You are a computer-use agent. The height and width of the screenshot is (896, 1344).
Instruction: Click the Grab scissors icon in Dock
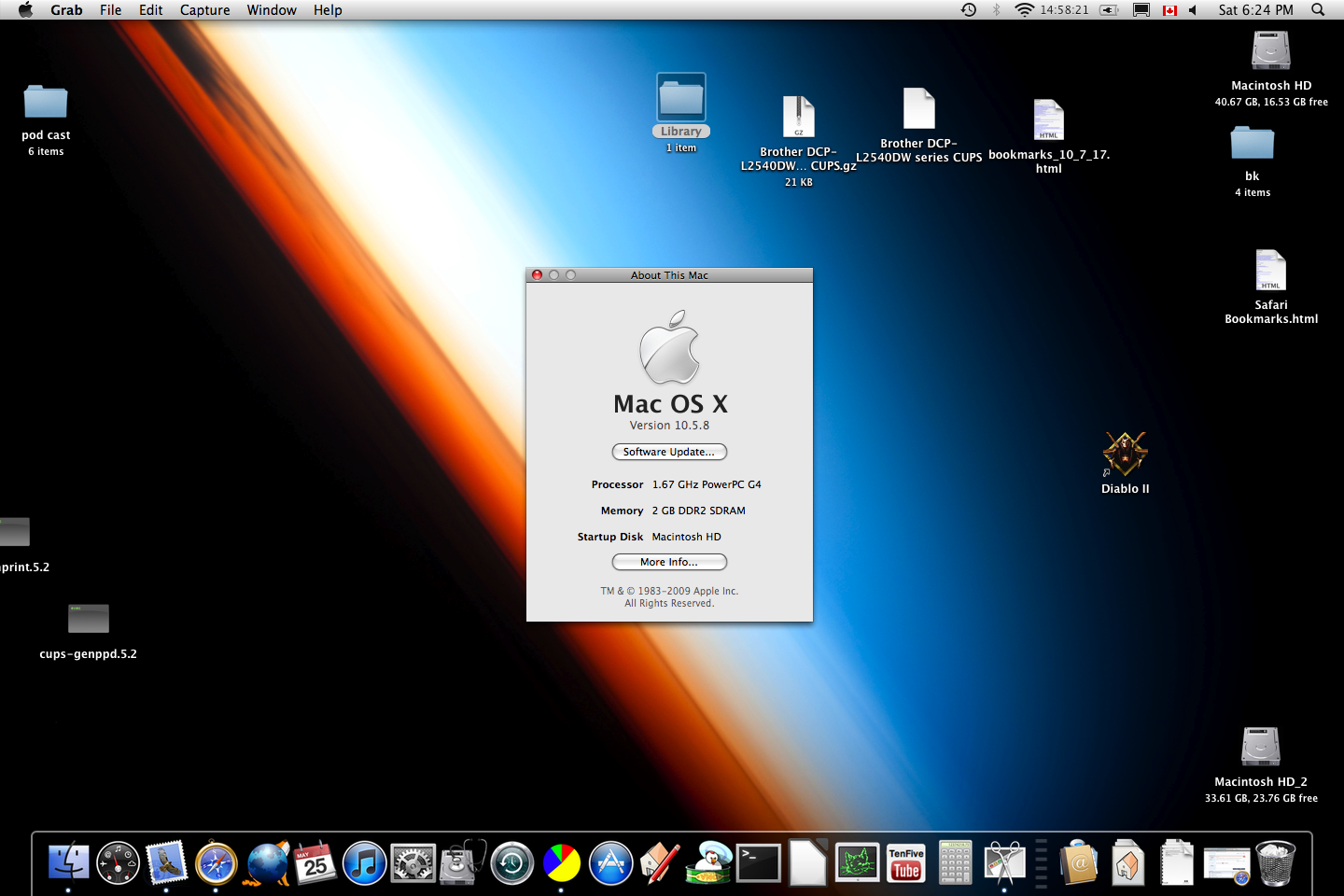pyautogui.click(x=1005, y=862)
